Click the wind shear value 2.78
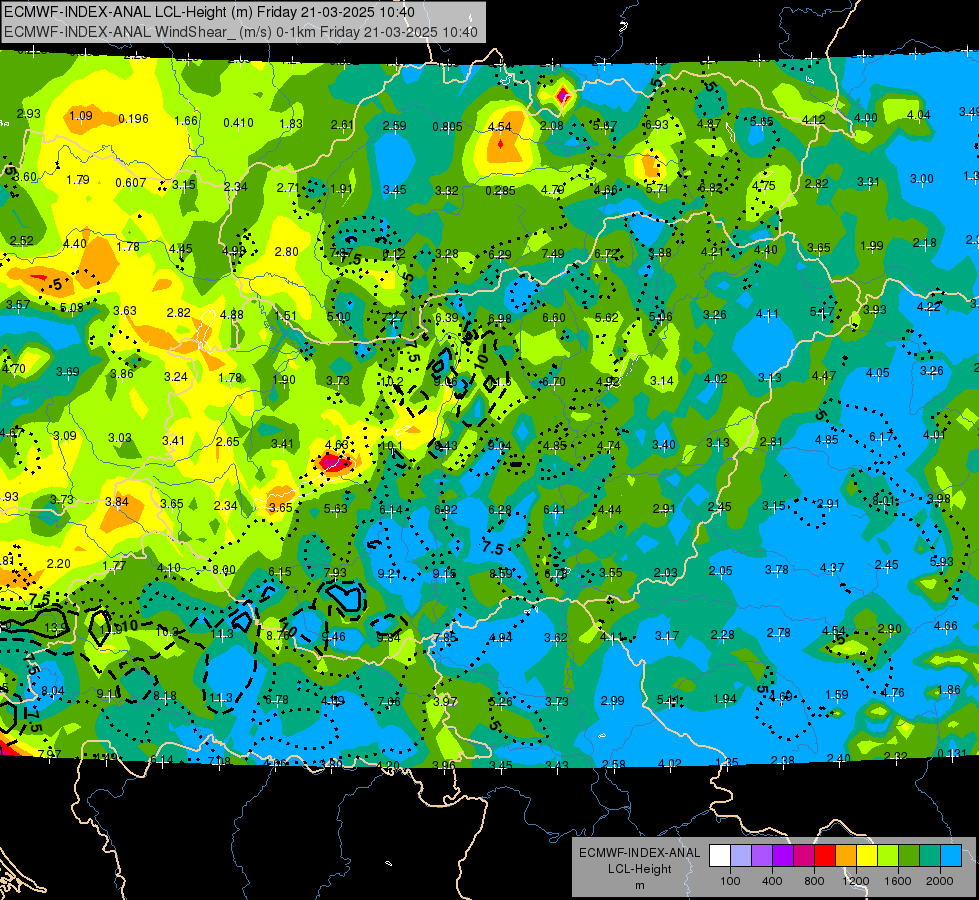979x900 pixels. click(x=779, y=633)
